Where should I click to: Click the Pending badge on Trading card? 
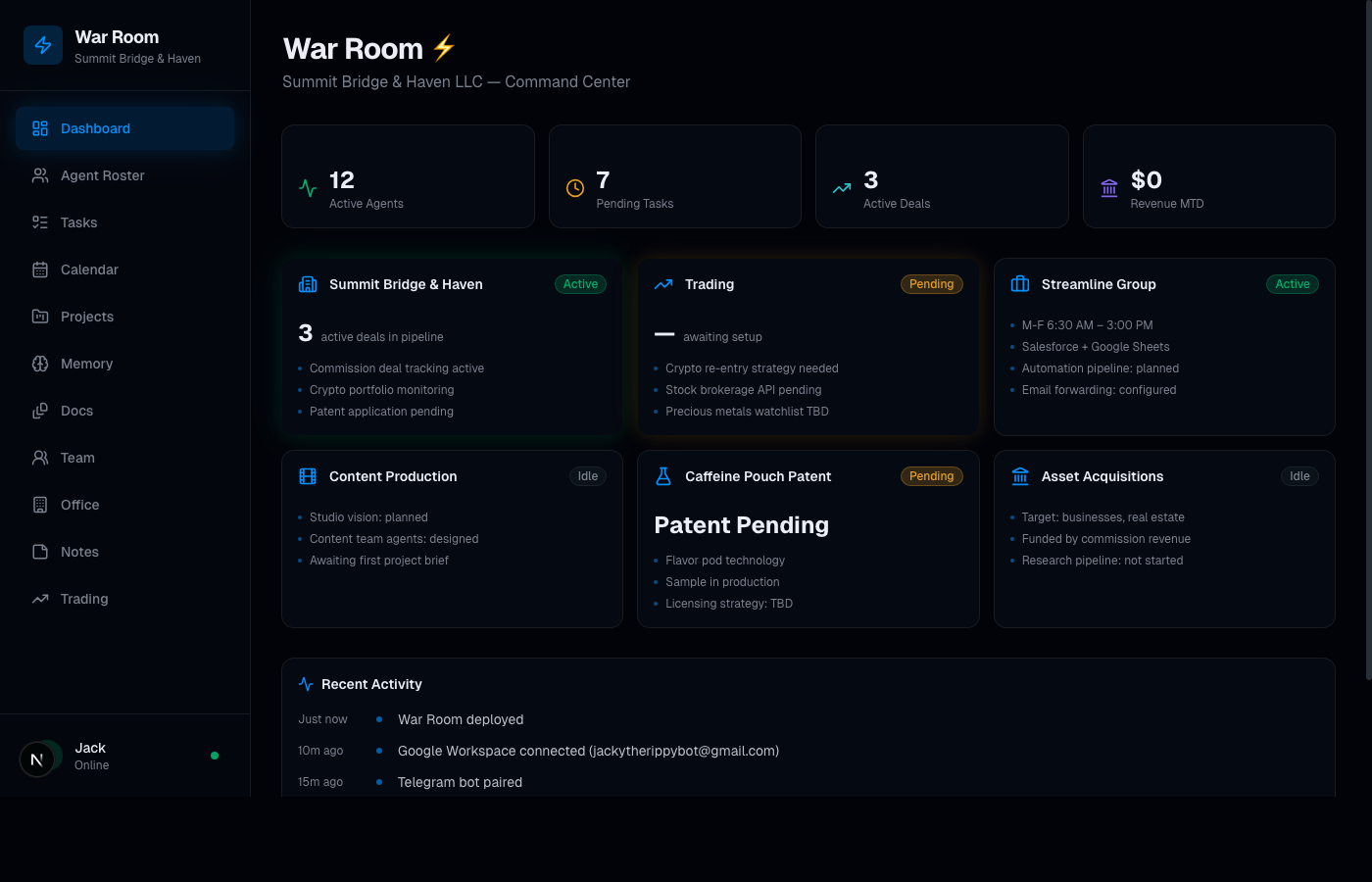point(932,284)
